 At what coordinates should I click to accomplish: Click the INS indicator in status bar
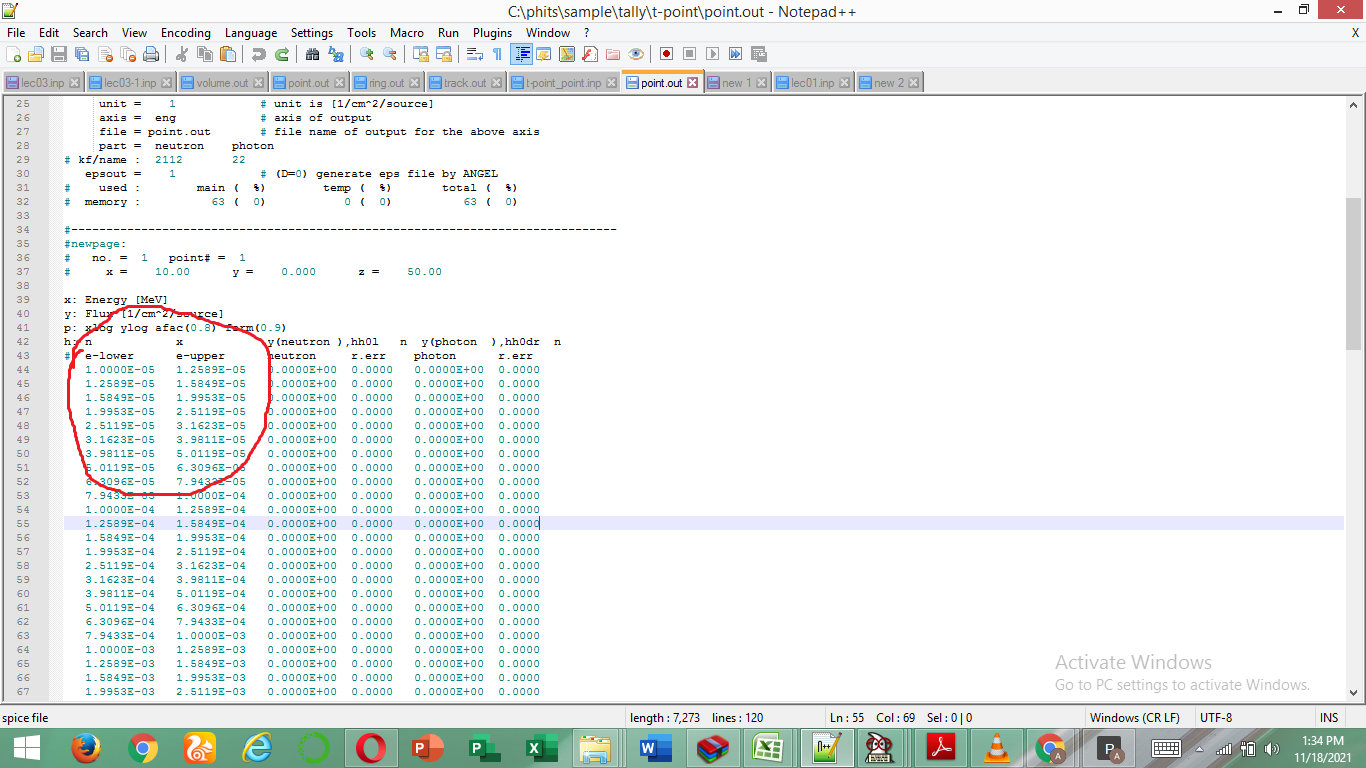click(1329, 718)
